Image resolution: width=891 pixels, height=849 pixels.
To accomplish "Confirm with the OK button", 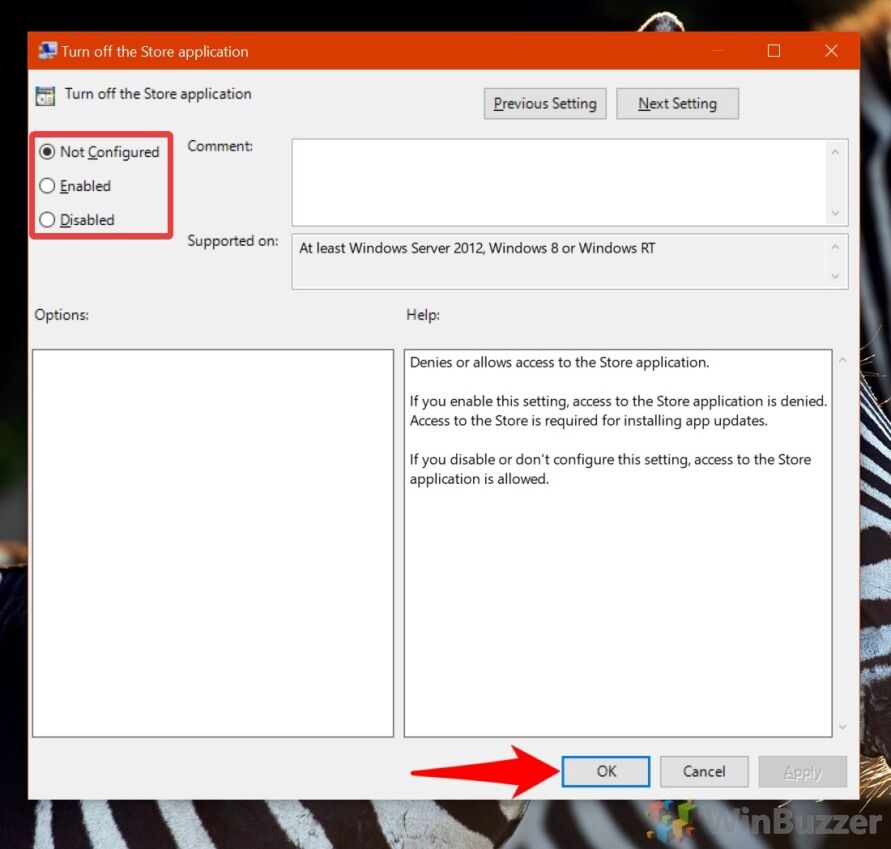I will click(606, 771).
